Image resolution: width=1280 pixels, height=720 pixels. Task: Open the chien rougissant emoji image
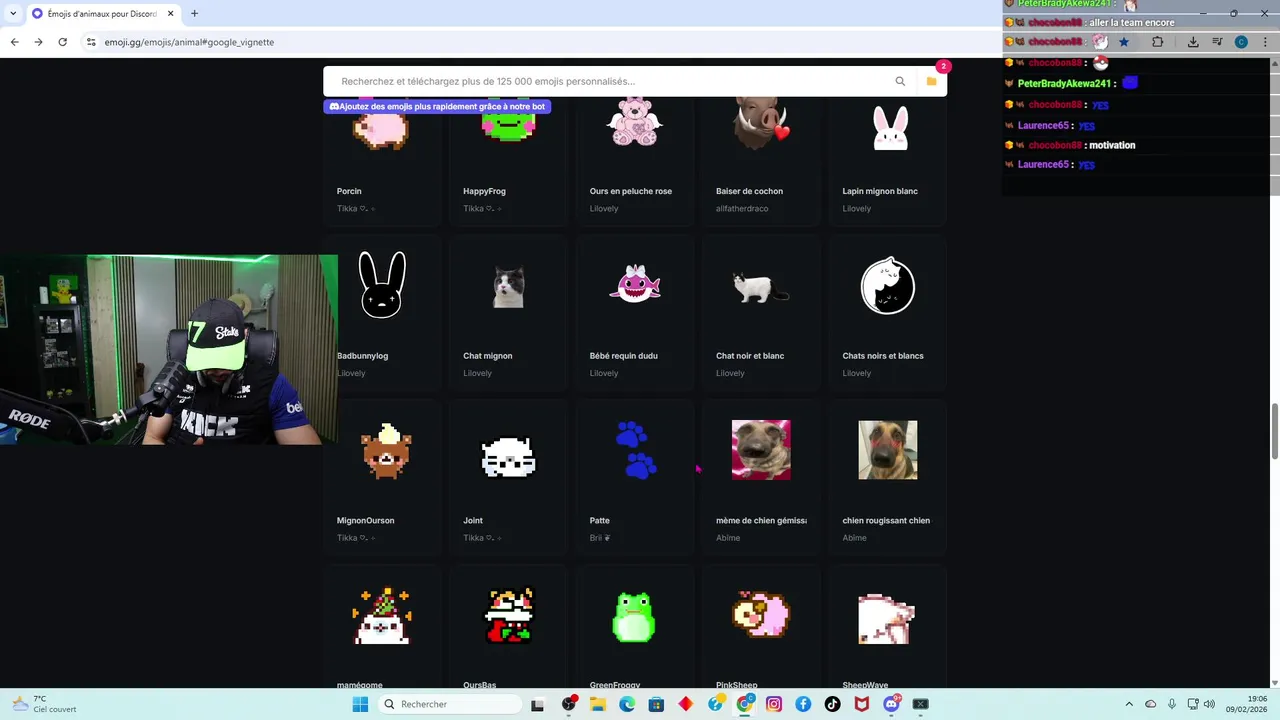888,450
